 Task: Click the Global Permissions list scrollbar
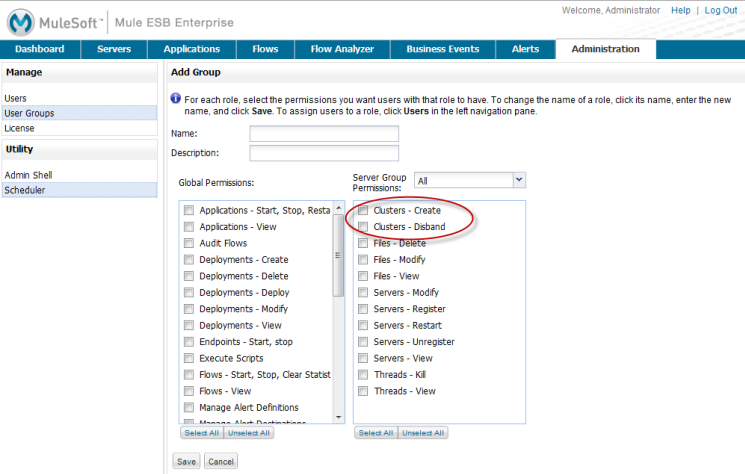tap(338, 260)
